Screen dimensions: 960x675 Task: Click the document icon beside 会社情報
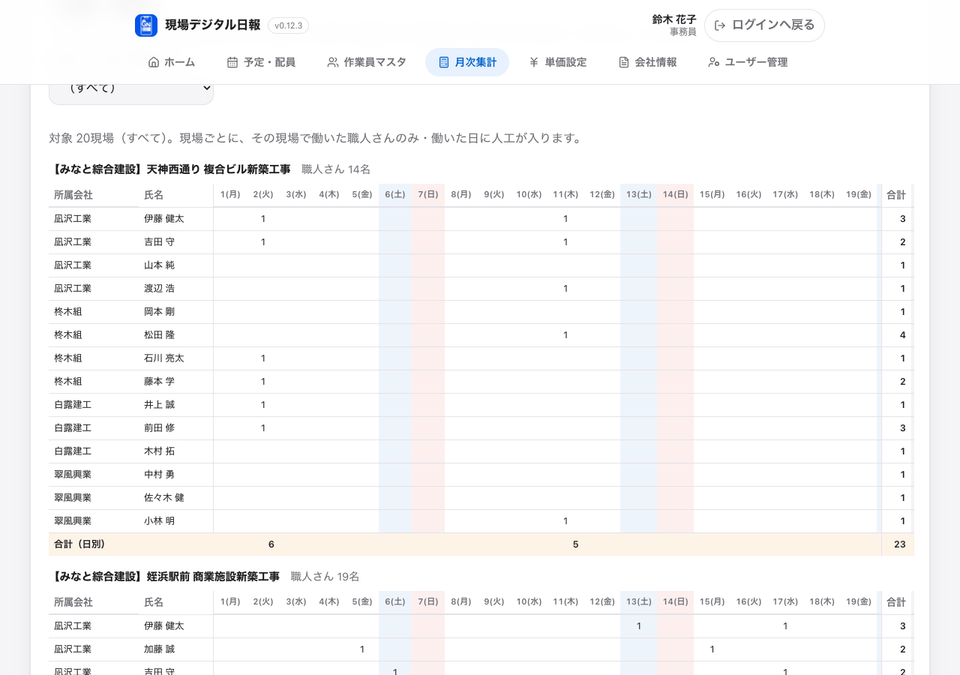pos(624,62)
